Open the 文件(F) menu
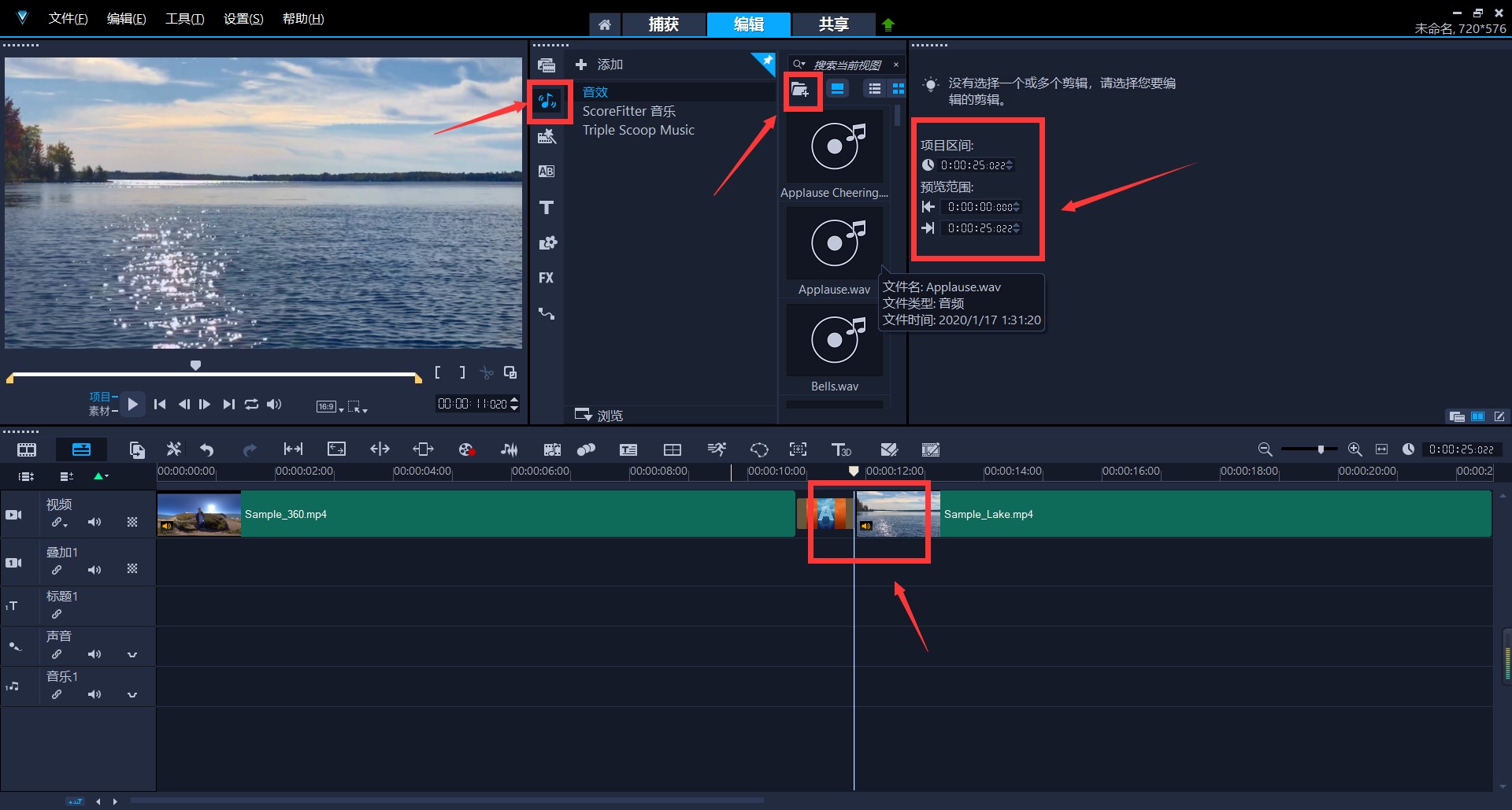Viewport: 1512px width, 810px height. pos(68,18)
